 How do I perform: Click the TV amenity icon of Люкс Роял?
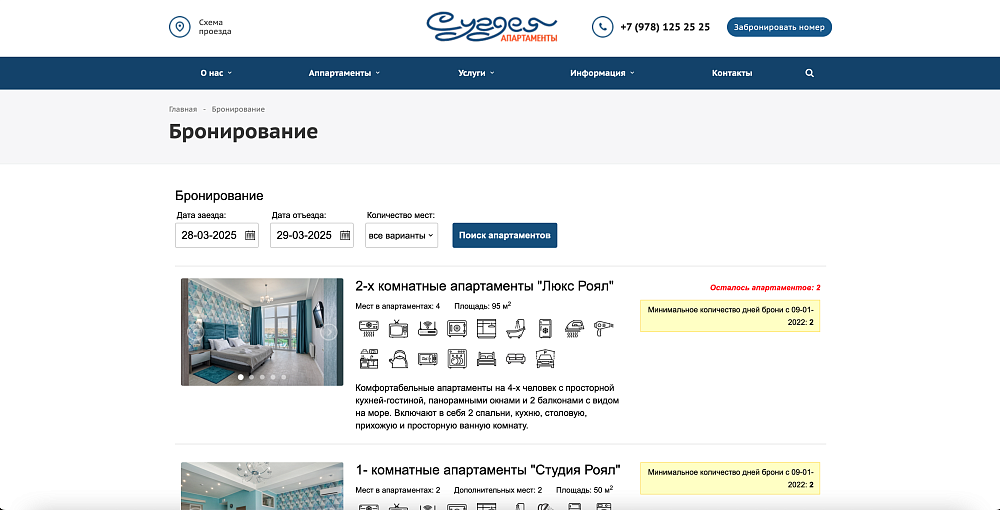click(398, 328)
